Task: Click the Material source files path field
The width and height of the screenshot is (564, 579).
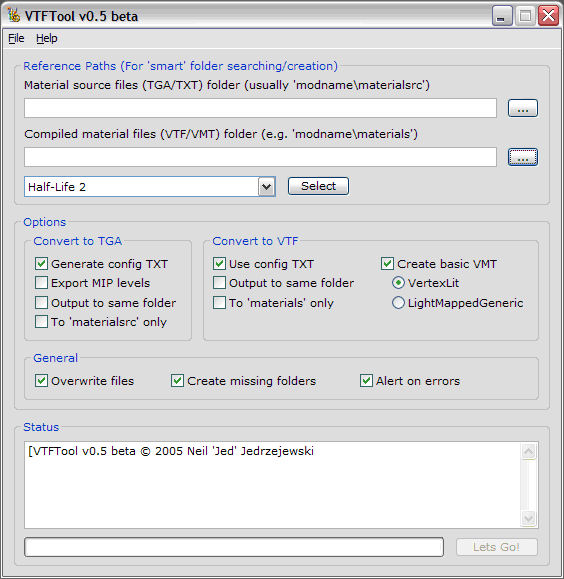Action: click(x=260, y=108)
